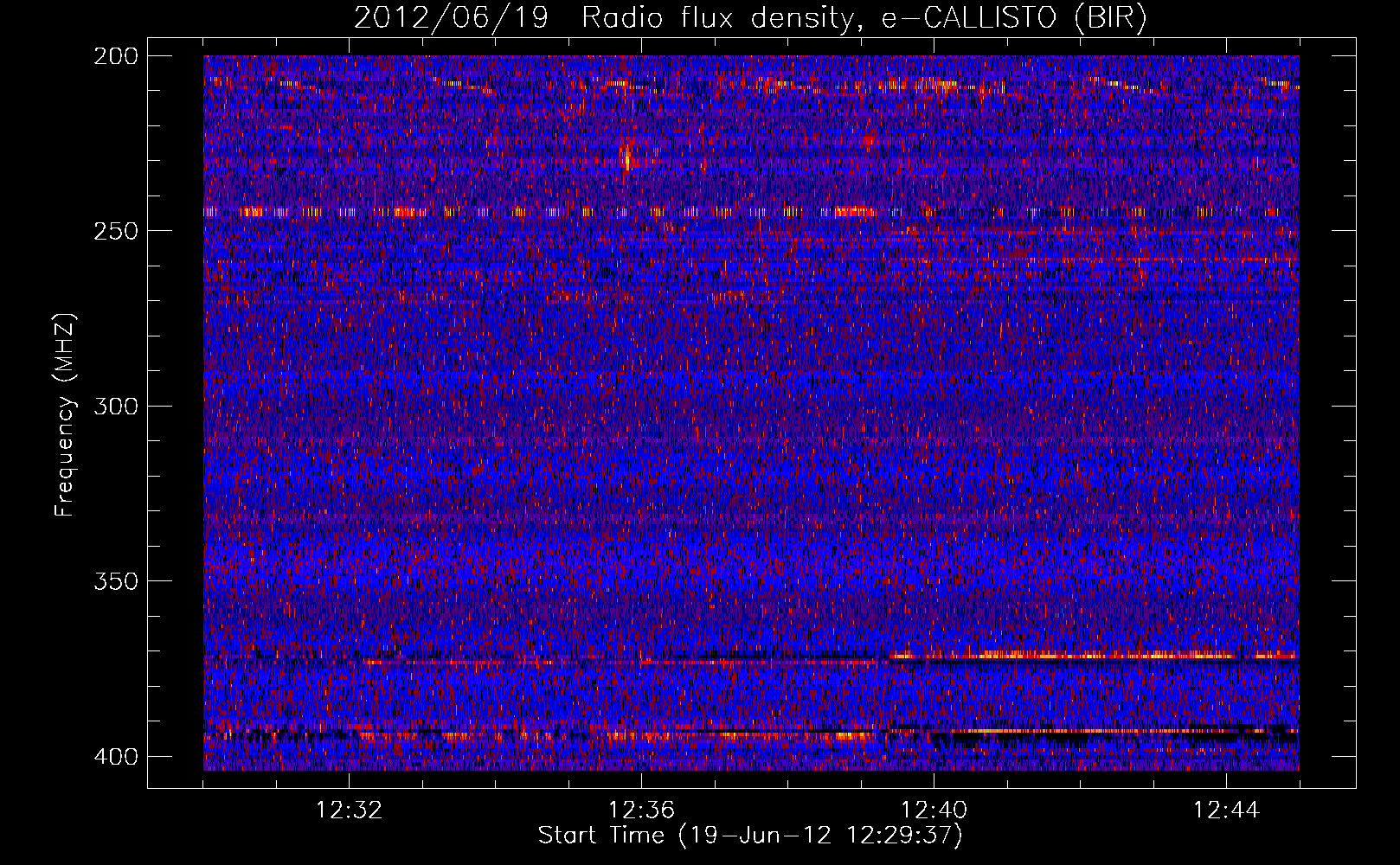
Task: Click the 300 frequency tick label
Action: (x=115, y=406)
